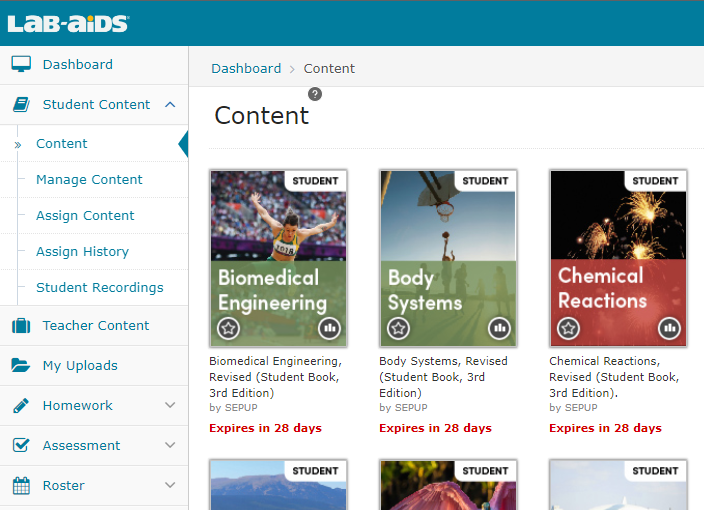
Task: Open Assign History submenu item
Action: click(82, 252)
